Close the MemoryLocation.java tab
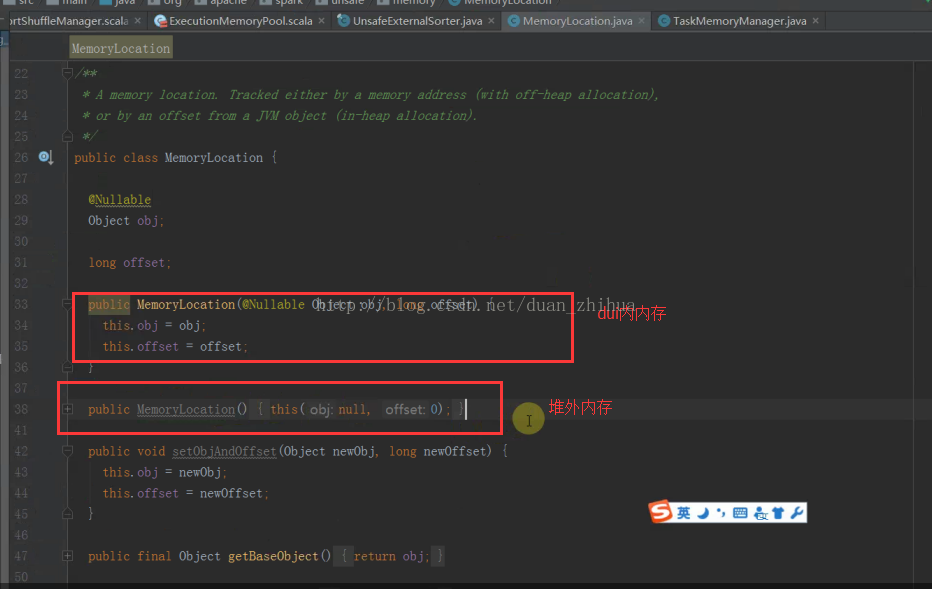Image resolution: width=932 pixels, height=589 pixels. click(x=641, y=21)
